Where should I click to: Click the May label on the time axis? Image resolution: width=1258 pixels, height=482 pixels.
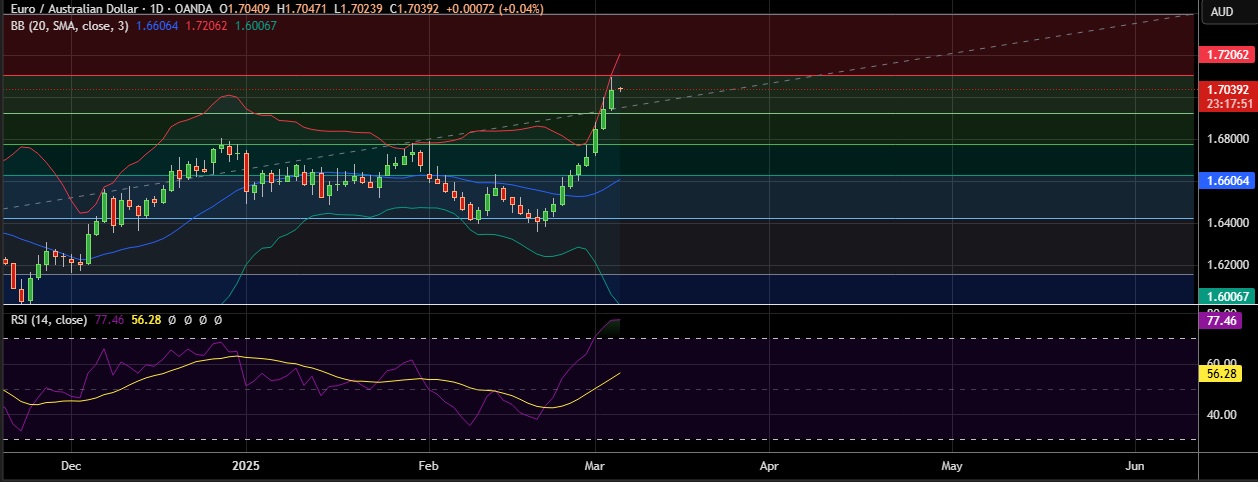click(951, 466)
